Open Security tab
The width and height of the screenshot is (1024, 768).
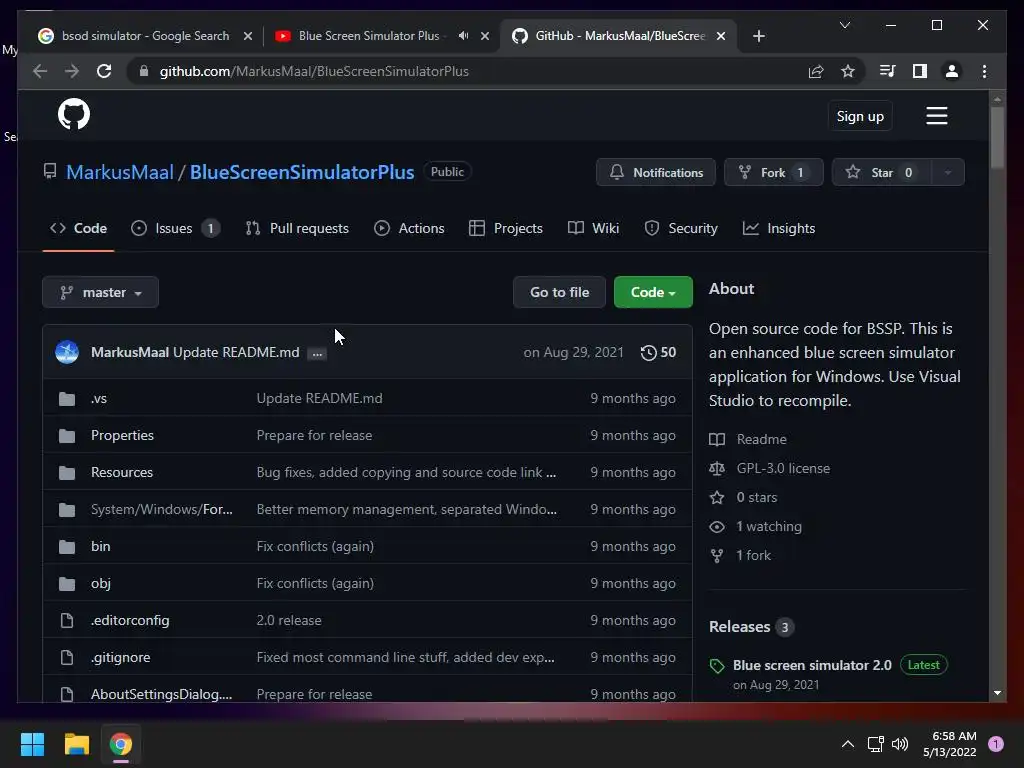click(681, 229)
